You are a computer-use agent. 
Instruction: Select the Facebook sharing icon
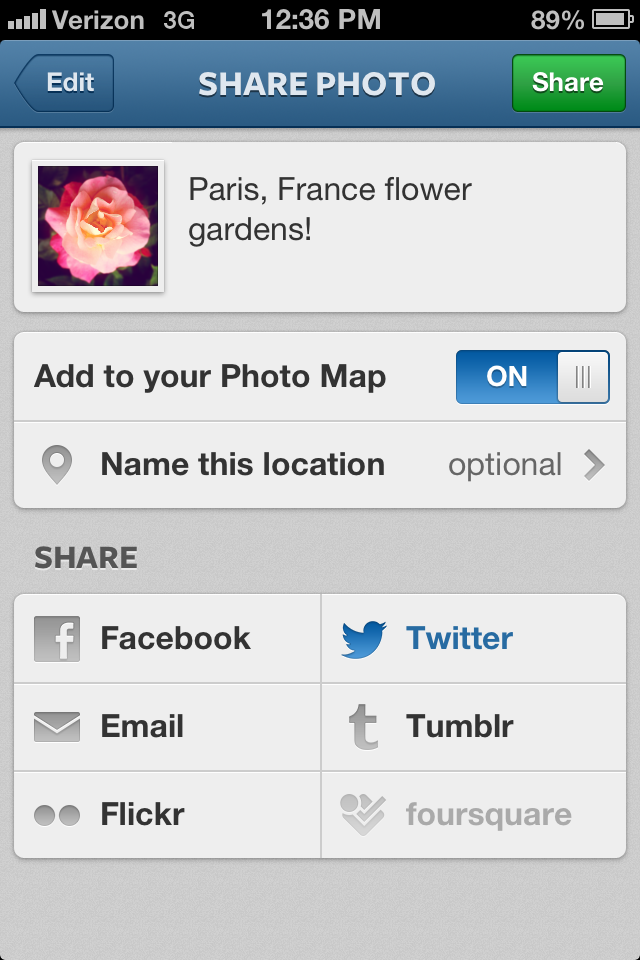57,637
